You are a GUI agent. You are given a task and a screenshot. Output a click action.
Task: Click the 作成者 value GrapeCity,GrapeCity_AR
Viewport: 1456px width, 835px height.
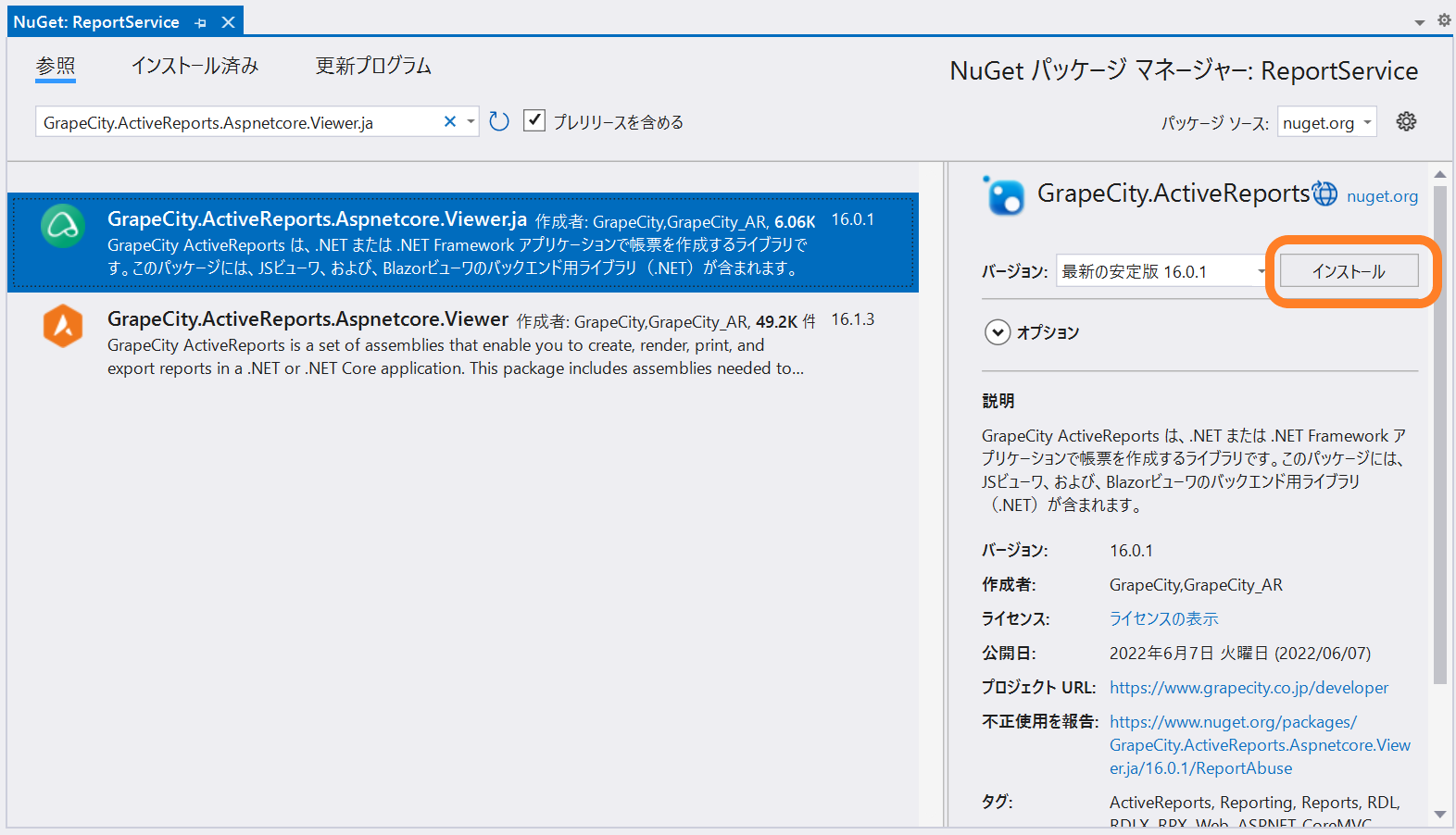pyautogui.click(x=1196, y=585)
